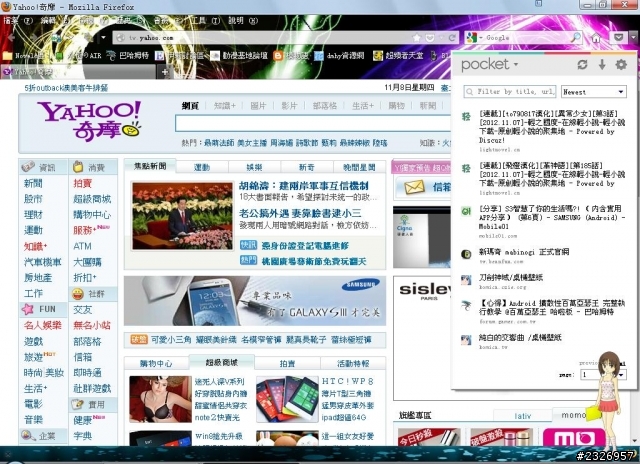This screenshot has height=464, width=640.
Task: Click the Pocket download arrow icon
Action: [x=602, y=64]
